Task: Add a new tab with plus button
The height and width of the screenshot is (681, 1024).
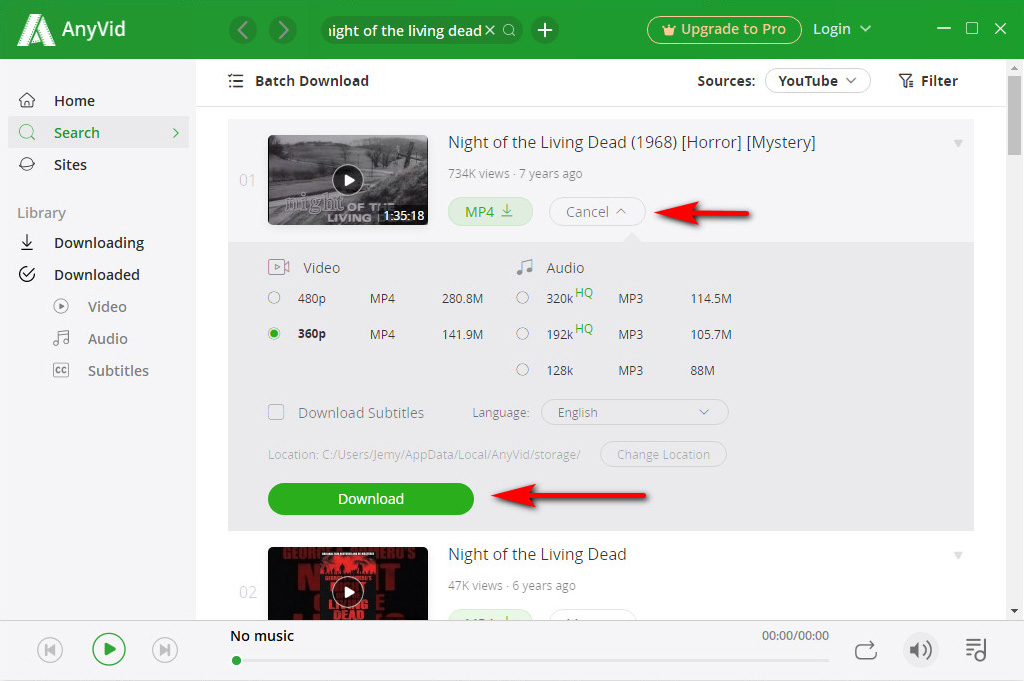Action: (x=545, y=30)
